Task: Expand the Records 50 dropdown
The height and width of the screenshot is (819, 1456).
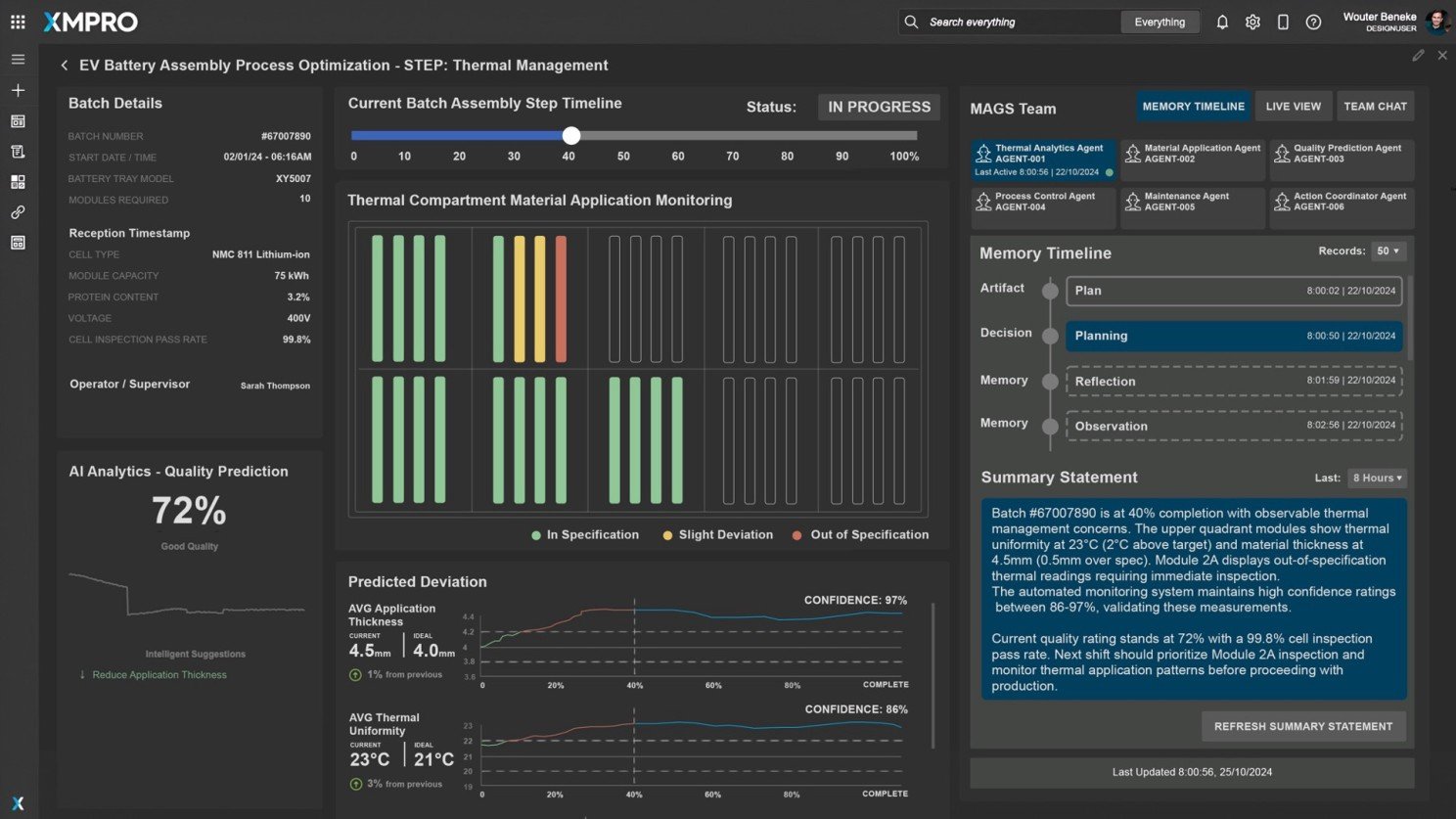Action: click(1388, 251)
